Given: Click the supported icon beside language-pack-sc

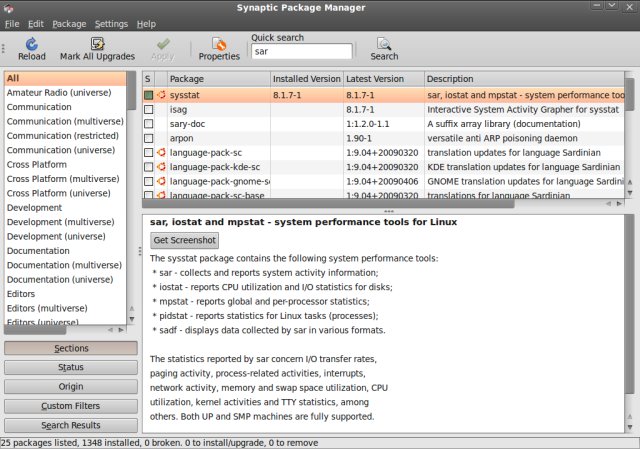Looking at the screenshot, I should pyautogui.click(x=161, y=152).
